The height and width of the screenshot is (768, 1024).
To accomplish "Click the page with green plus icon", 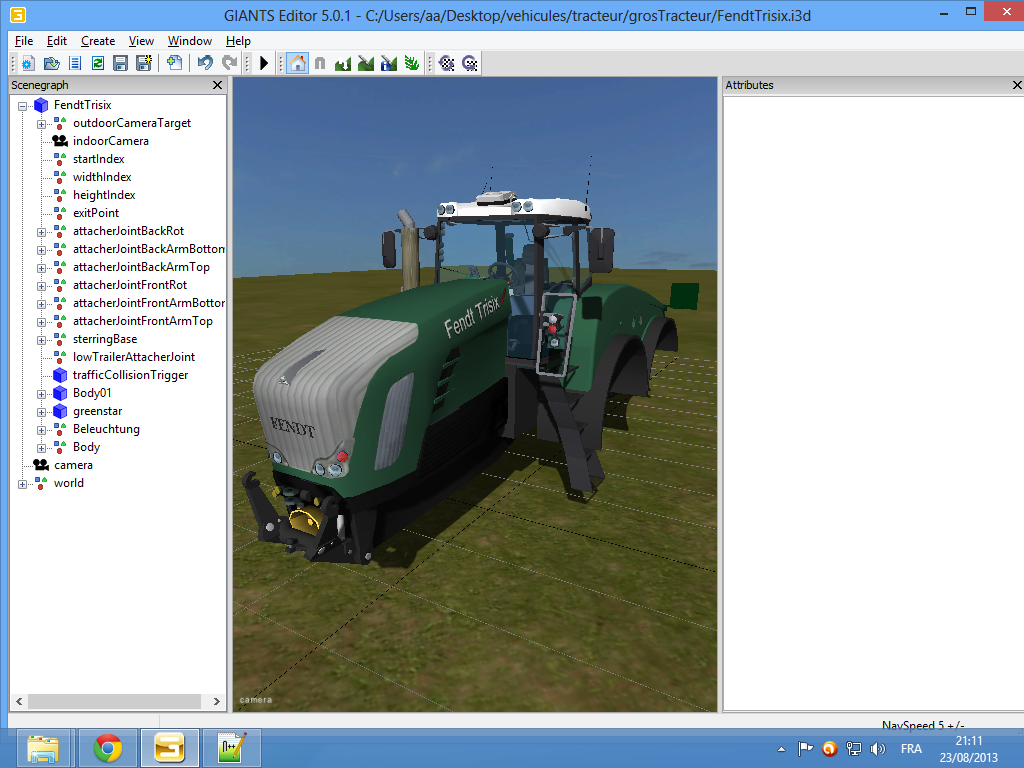I will 174,63.
